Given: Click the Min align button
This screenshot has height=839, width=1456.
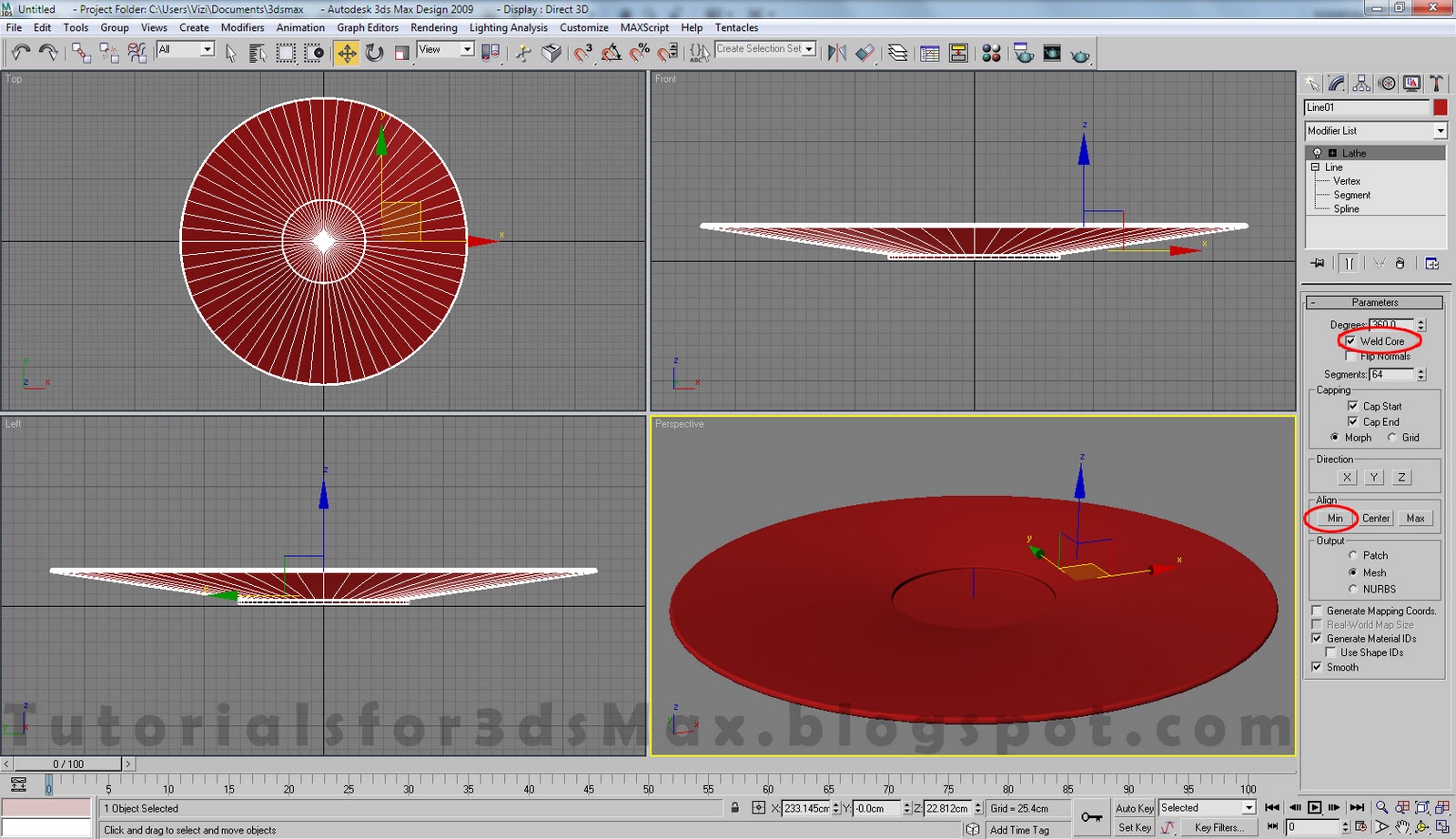Looking at the screenshot, I should point(1334,518).
